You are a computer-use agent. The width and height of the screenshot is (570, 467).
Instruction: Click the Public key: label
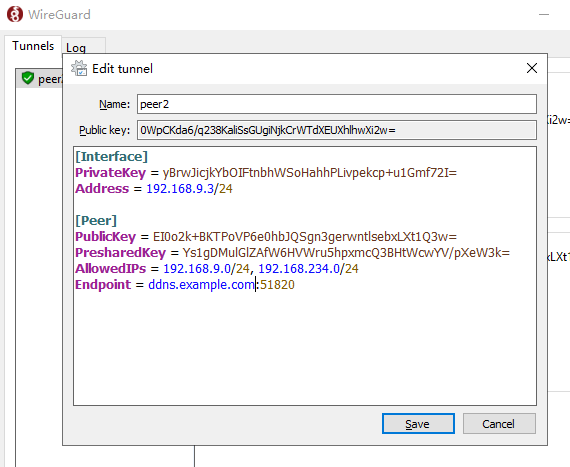tap(105, 130)
